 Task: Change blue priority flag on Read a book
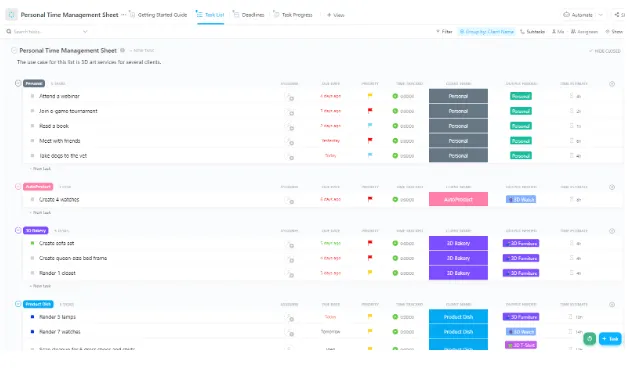point(370,126)
